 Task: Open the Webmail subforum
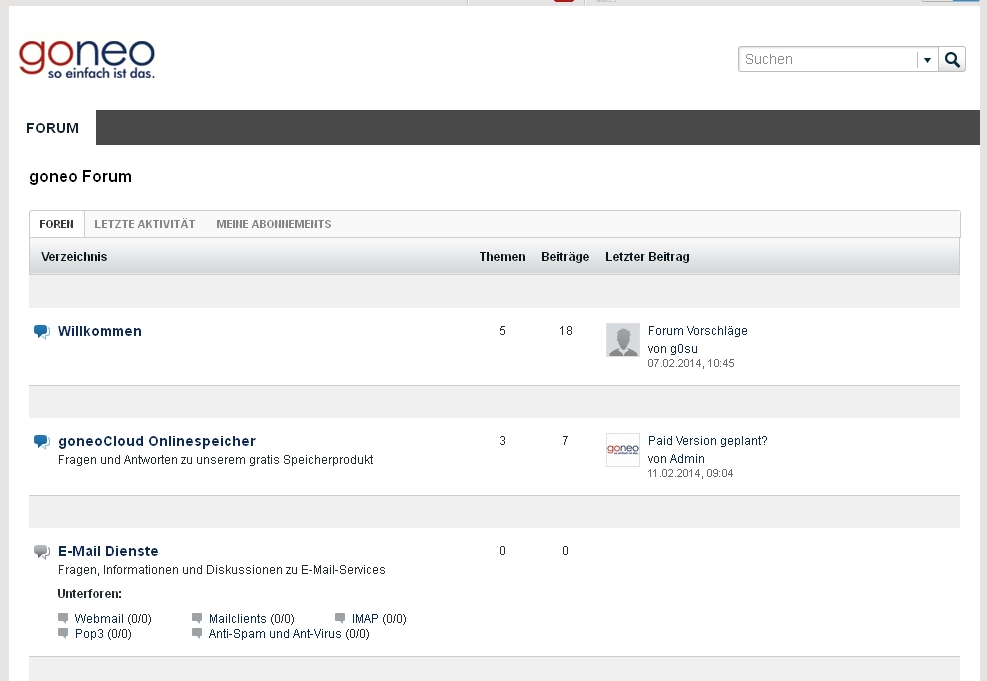click(99, 619)
